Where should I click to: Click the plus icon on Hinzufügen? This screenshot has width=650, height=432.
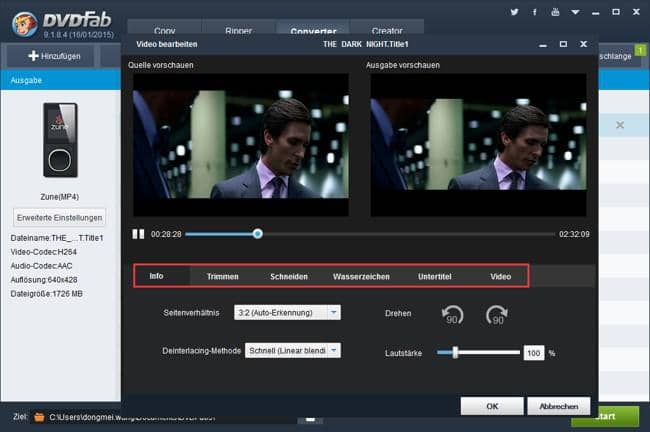[33, 56]
